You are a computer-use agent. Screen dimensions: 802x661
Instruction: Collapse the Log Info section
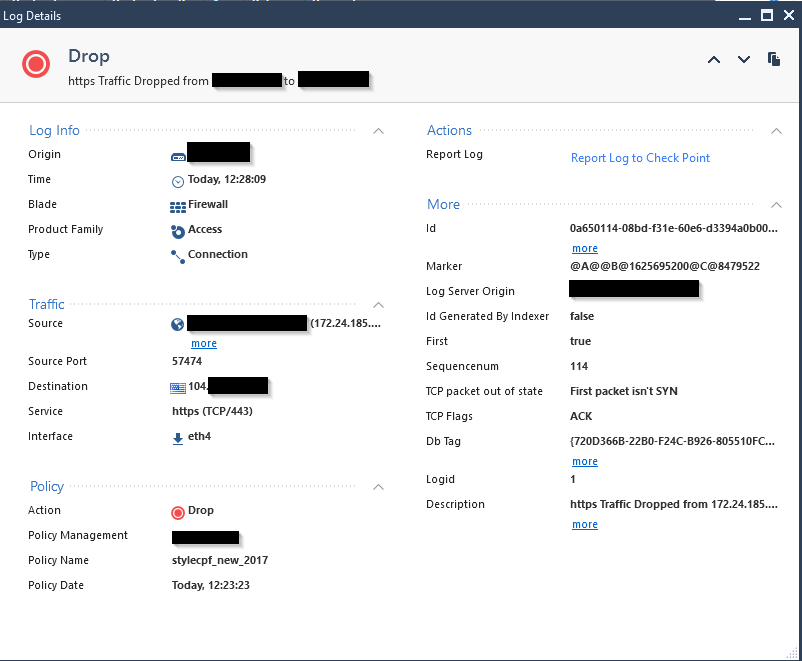[378, 131]
